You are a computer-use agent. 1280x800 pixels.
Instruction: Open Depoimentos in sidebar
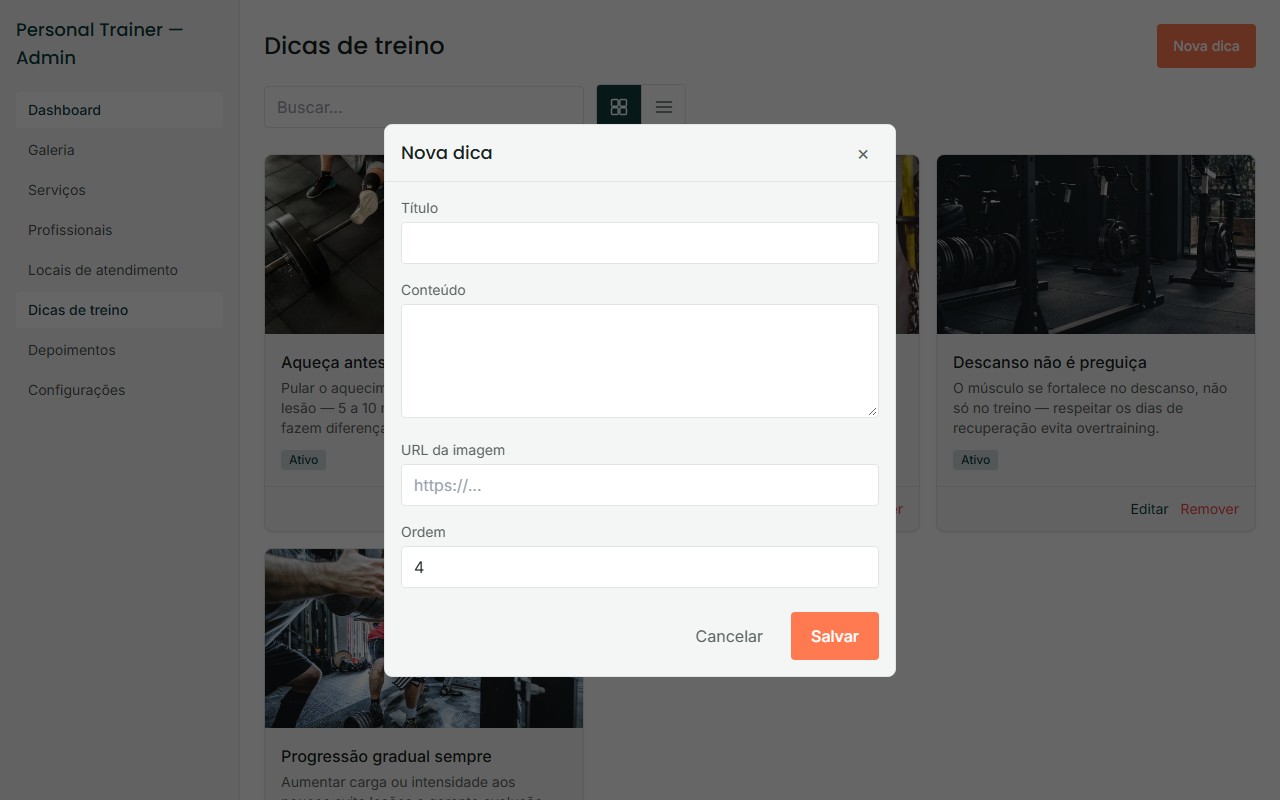point(119,350)
